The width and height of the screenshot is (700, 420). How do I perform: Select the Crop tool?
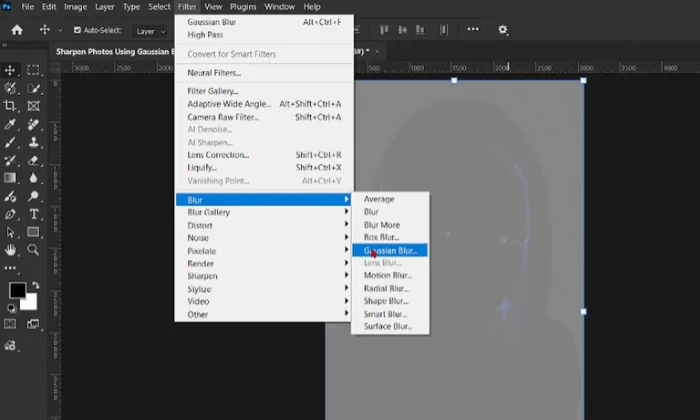(x=9, y=106)
